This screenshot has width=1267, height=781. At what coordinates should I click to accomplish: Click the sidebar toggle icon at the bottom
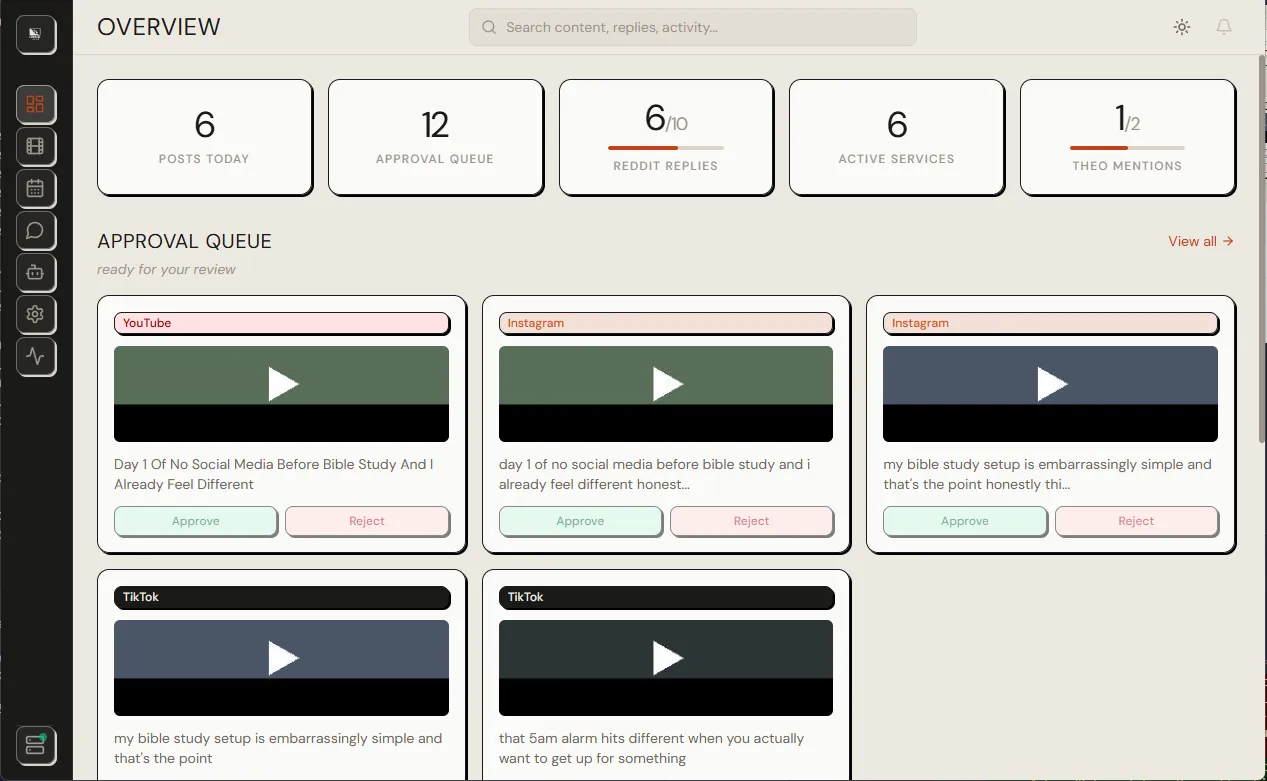point(36,745)
